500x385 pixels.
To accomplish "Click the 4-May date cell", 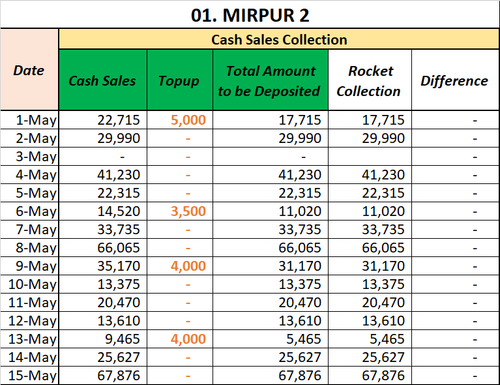I will coord(29,175).
